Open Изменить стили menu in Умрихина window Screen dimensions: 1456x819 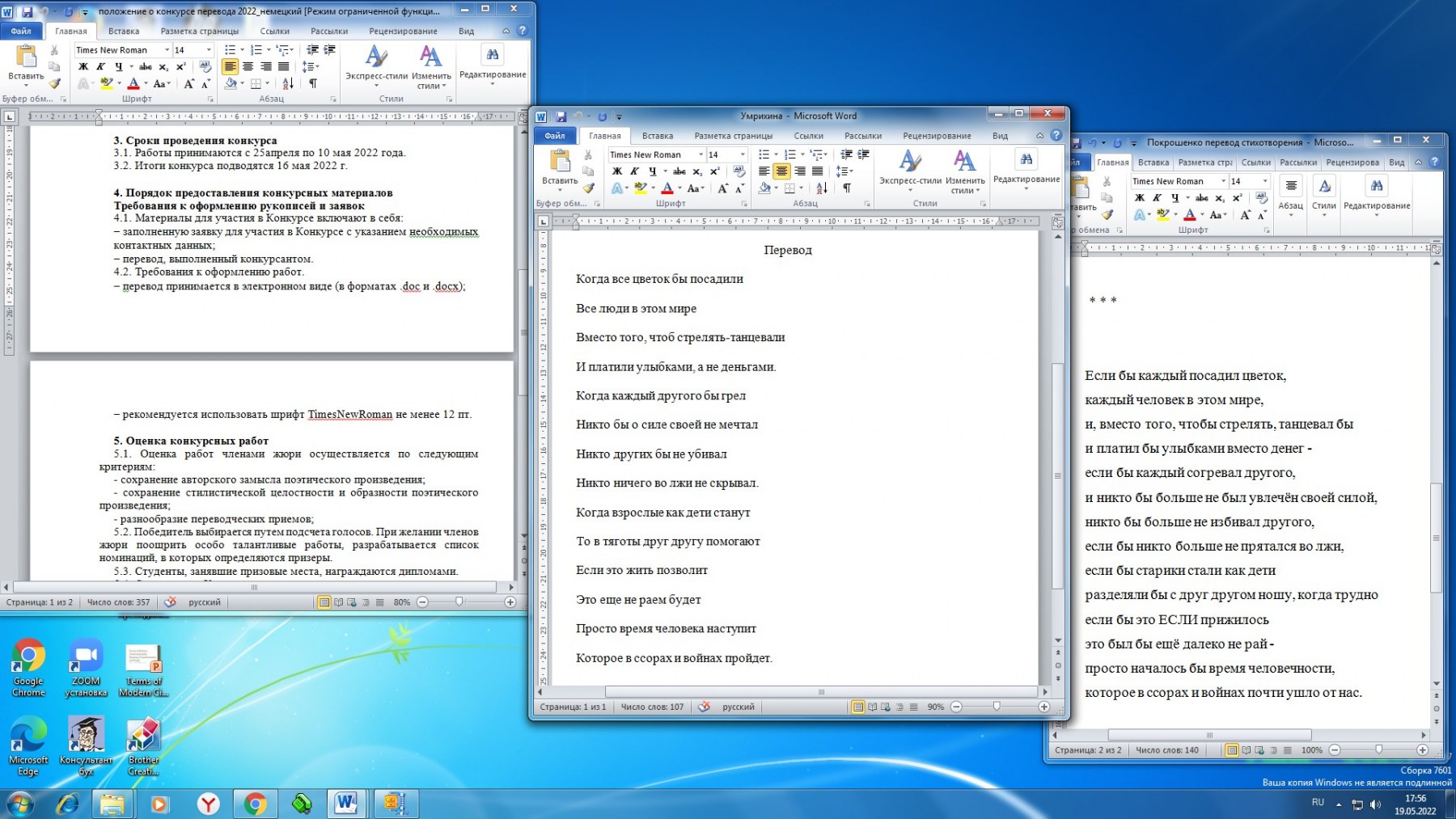(x=964, y=171)
